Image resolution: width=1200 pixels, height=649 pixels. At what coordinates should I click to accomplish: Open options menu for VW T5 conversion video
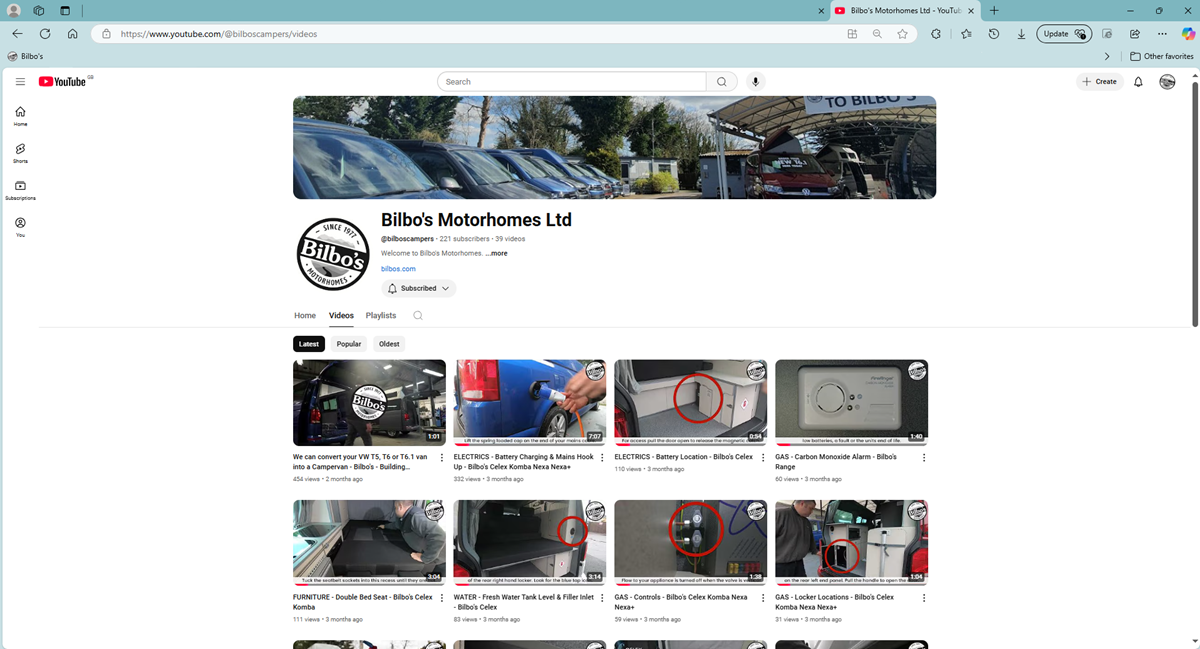click(x=442, y=458)
